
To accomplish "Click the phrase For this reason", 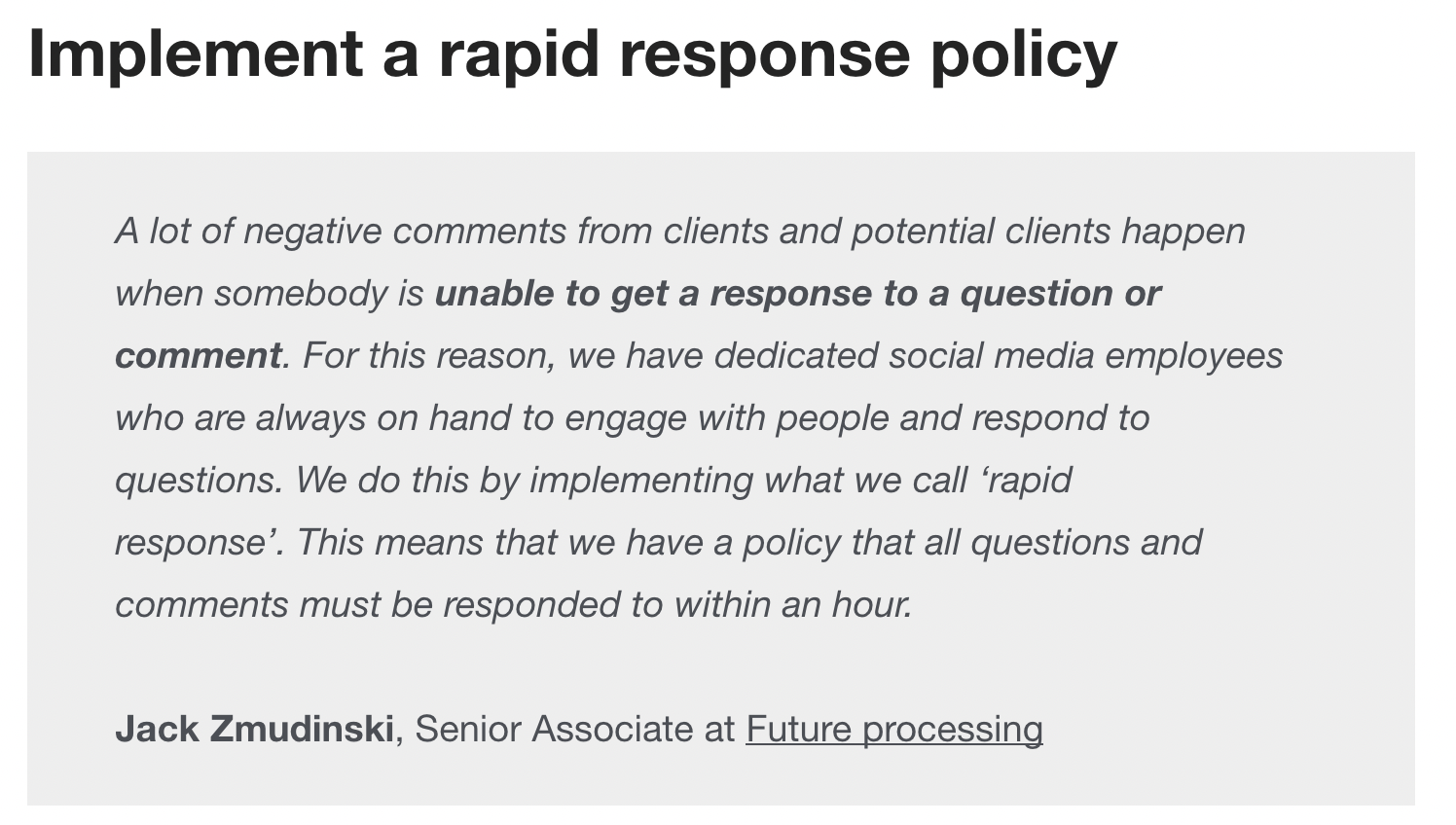I will coord(428,356).
